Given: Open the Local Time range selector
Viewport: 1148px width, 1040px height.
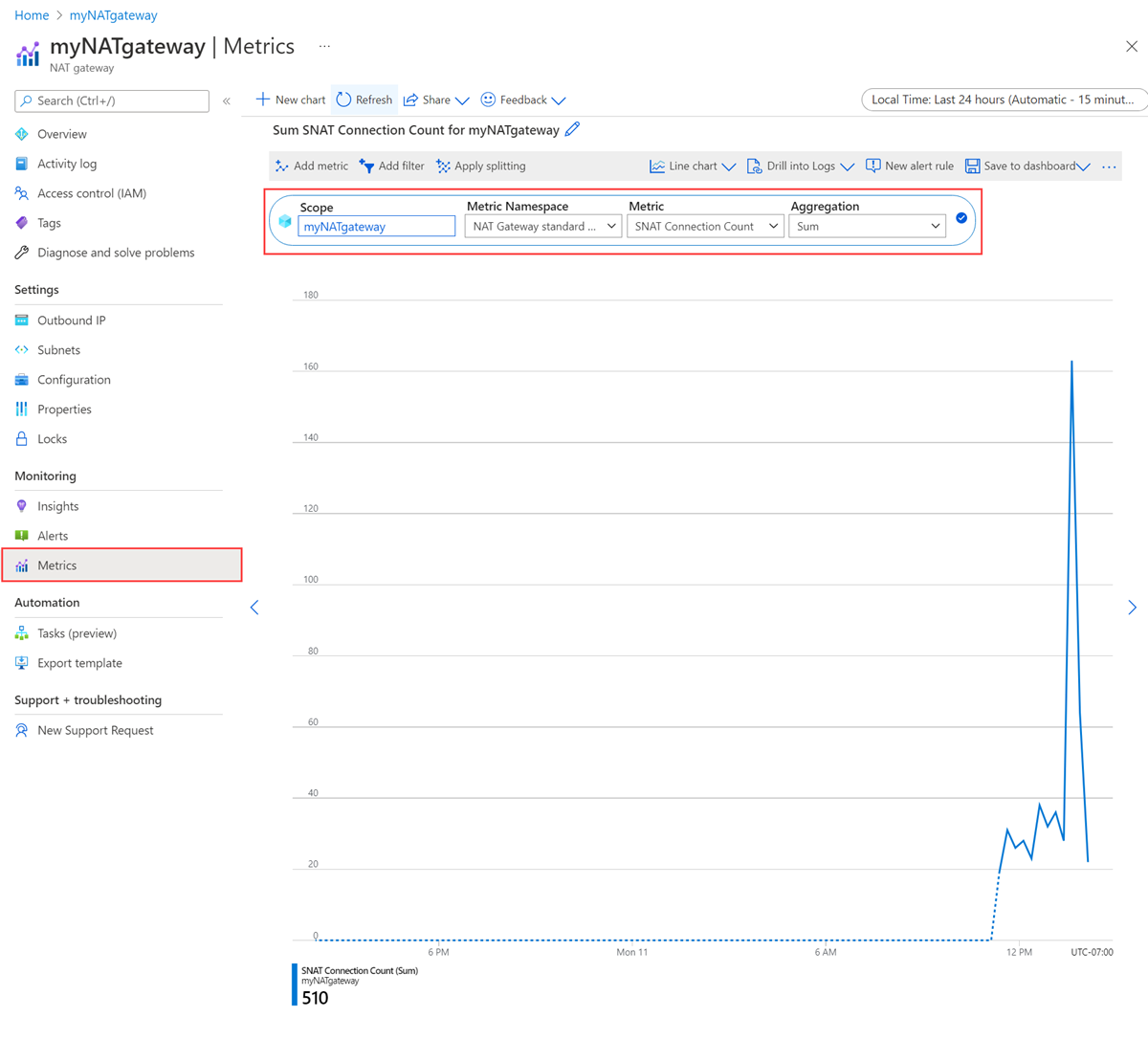Looking at the screenshot, I should point(1003,100).
